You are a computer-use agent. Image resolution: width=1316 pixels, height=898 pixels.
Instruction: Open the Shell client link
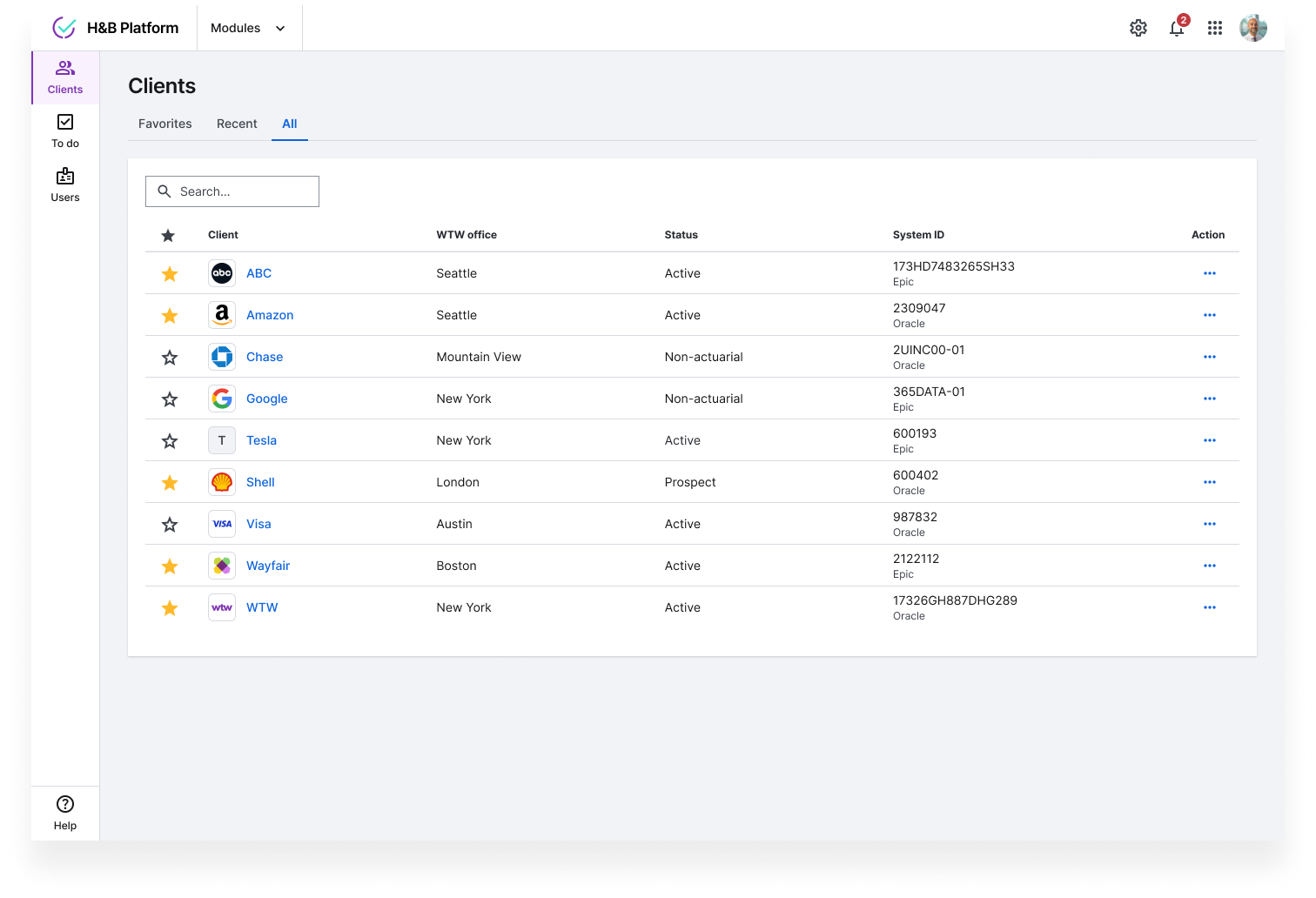260,482
